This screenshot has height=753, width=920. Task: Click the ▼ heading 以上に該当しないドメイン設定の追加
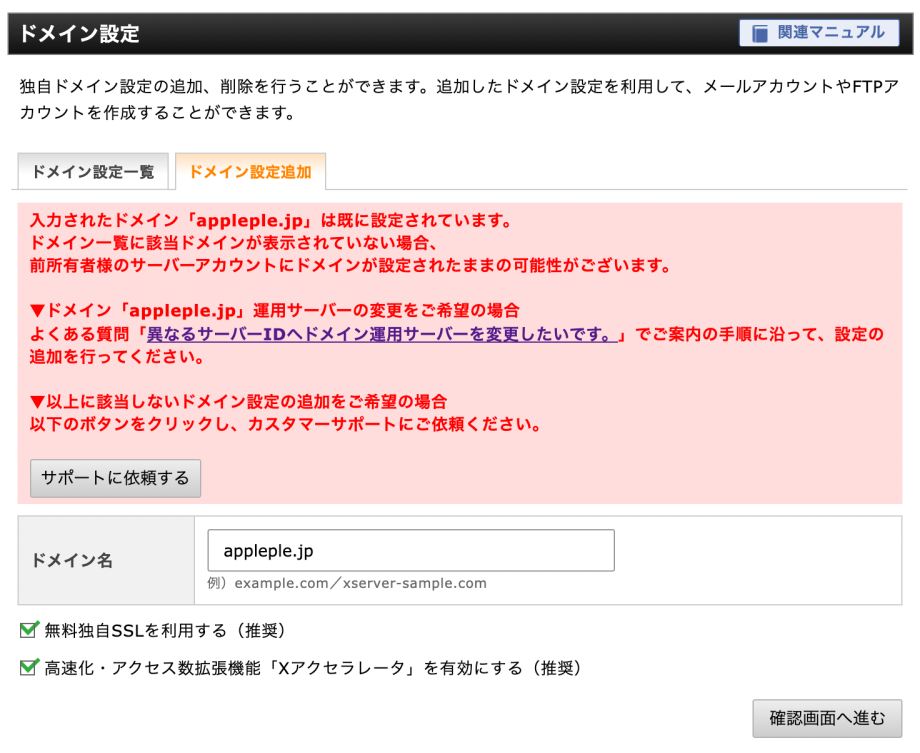pyautogui.click(x=238, y=401)
